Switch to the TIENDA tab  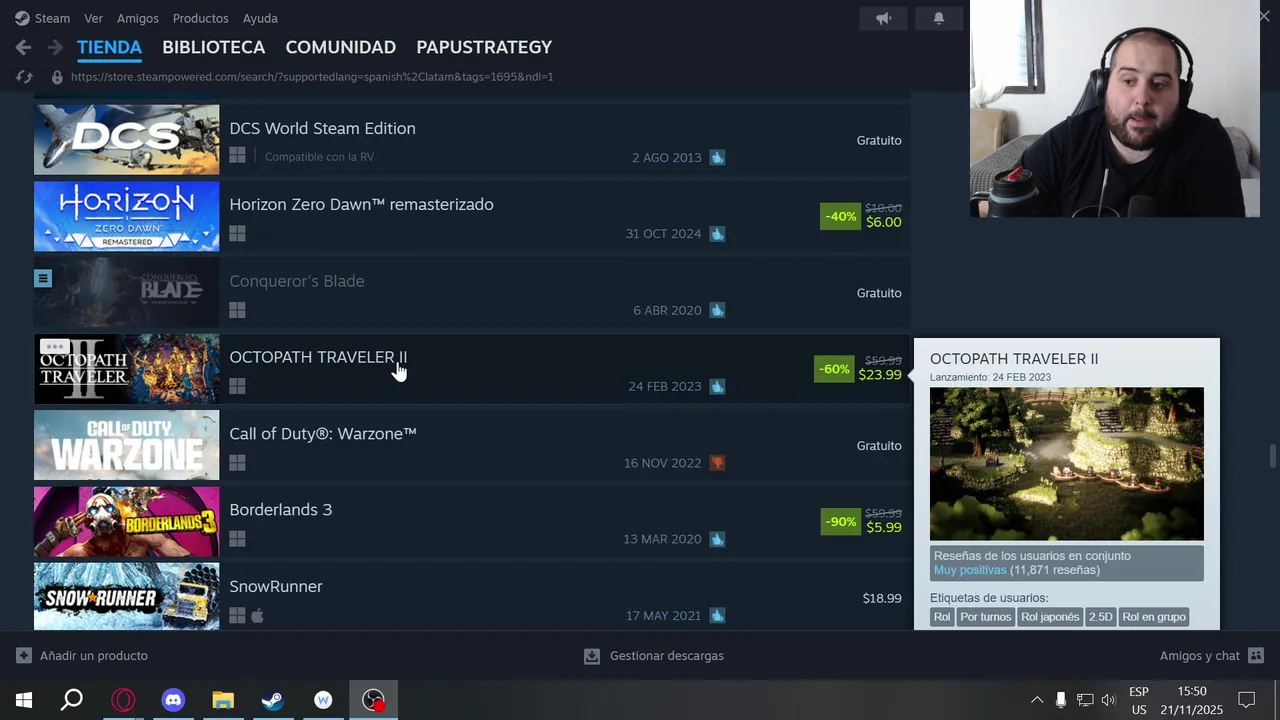109,47
